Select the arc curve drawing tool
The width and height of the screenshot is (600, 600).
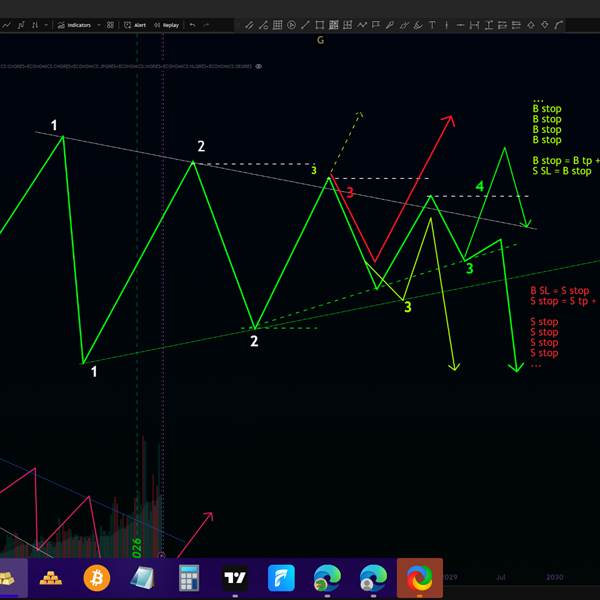point(559,25)
